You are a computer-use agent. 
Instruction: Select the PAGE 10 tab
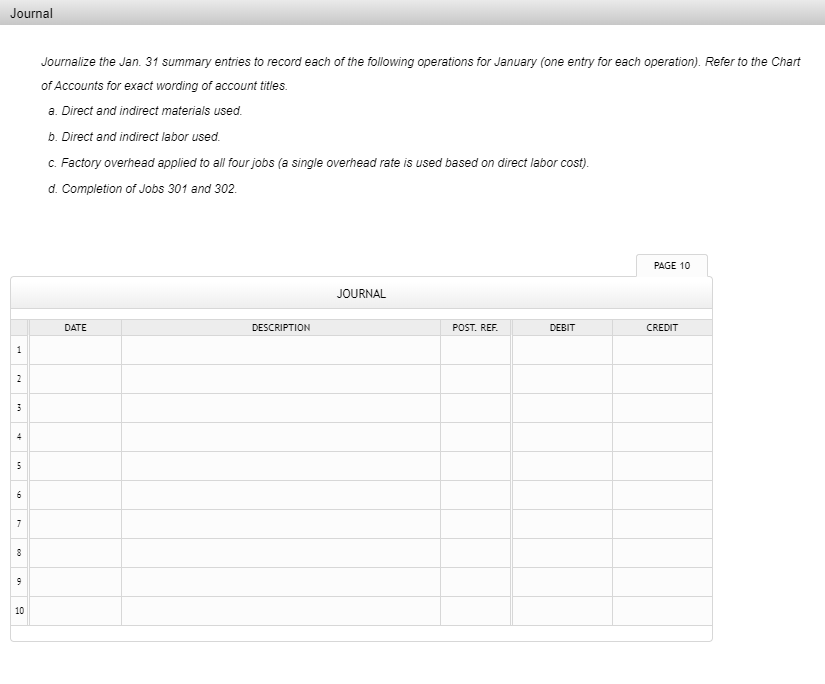(671, 265)
